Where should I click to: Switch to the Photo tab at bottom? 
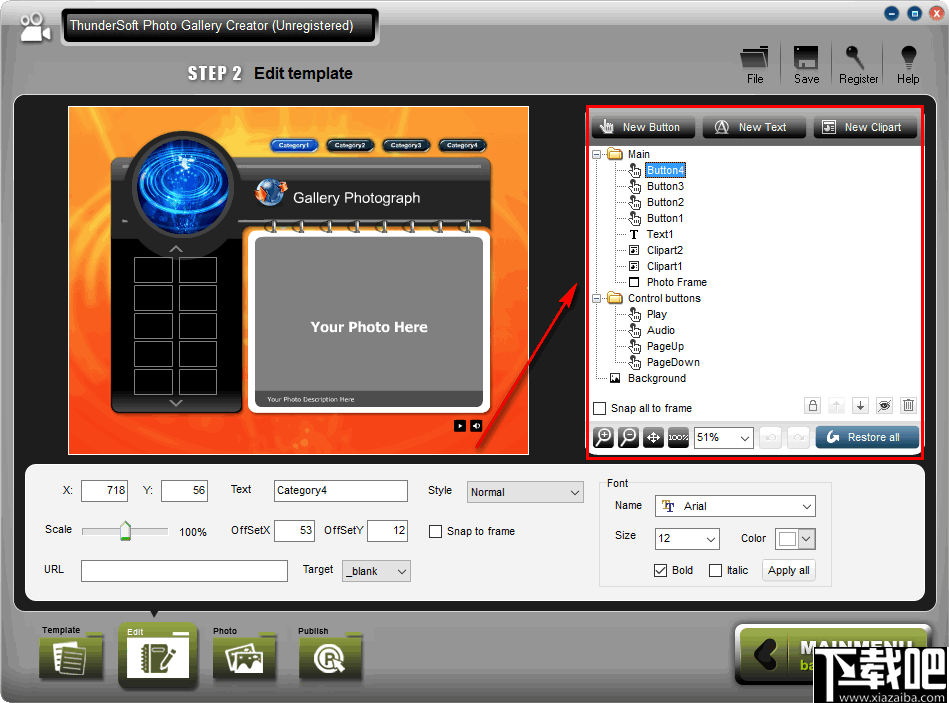pyautogui.click(x=244, y=655)
